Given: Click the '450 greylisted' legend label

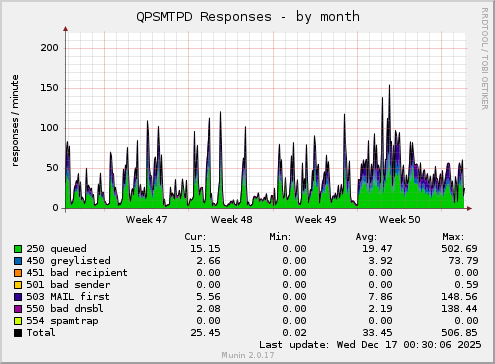Looking at the screenshot, I should (68, 261).
